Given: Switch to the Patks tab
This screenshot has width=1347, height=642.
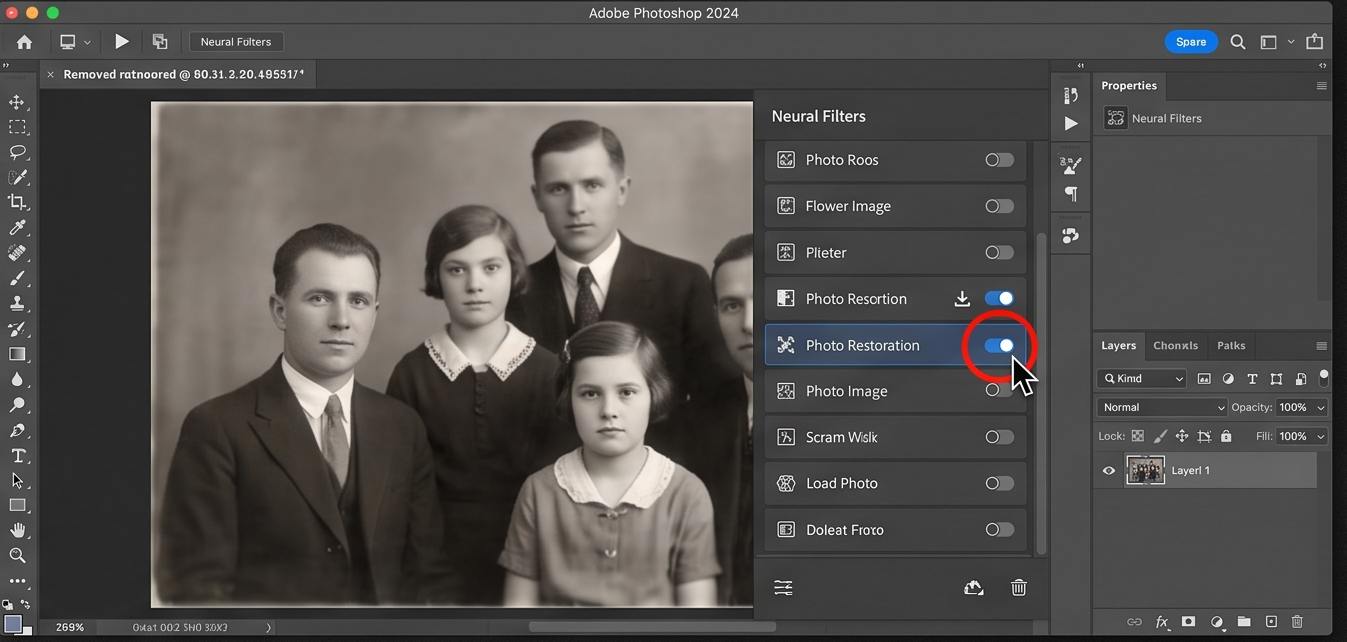Looking at the screenshot, I should click(x=1231, y=345).
